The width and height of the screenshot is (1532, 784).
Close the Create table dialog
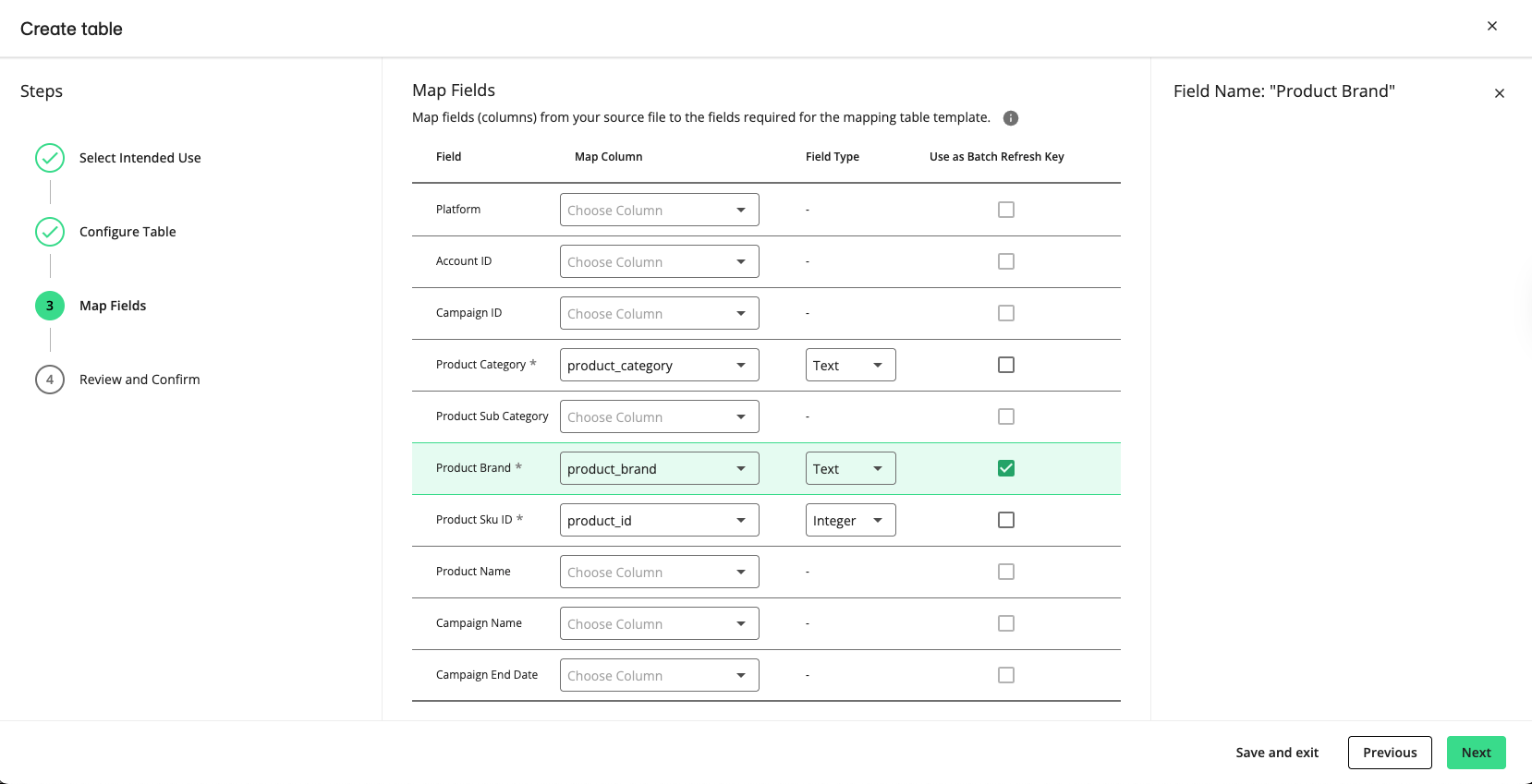pos(1491,26)
